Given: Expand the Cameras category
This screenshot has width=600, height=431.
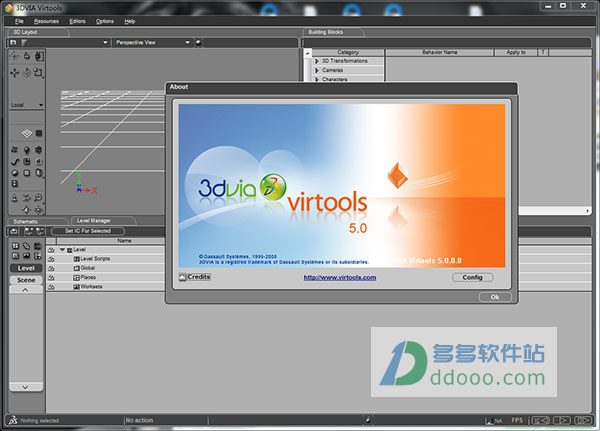Looking at the screenshot, I should (317, 70).
